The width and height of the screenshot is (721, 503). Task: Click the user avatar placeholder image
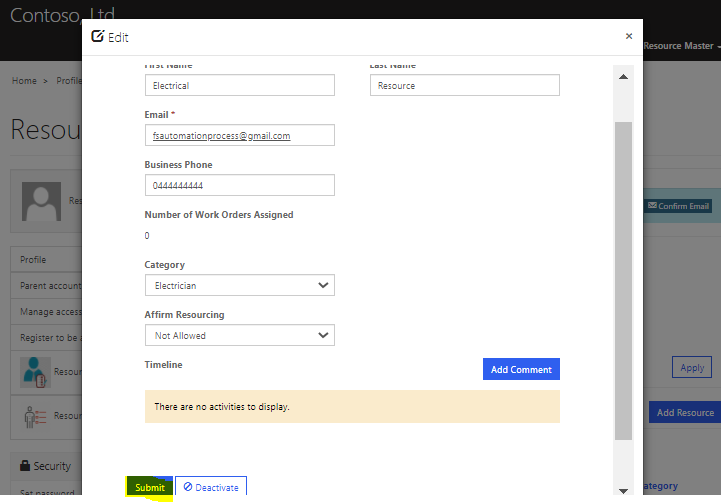coord(41,201)
